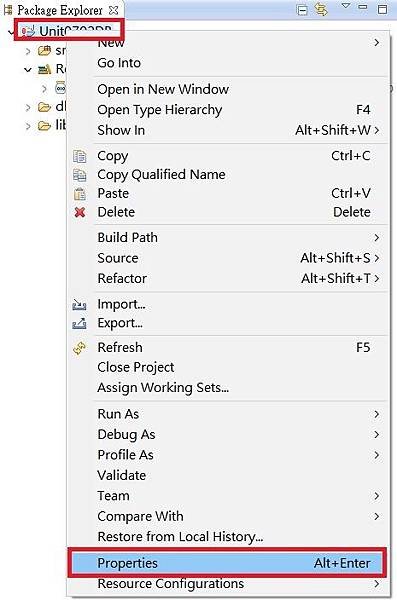Screen dimensions: 397x600
Task: Open the Team submenu
Action: click(x=228, y=496)
